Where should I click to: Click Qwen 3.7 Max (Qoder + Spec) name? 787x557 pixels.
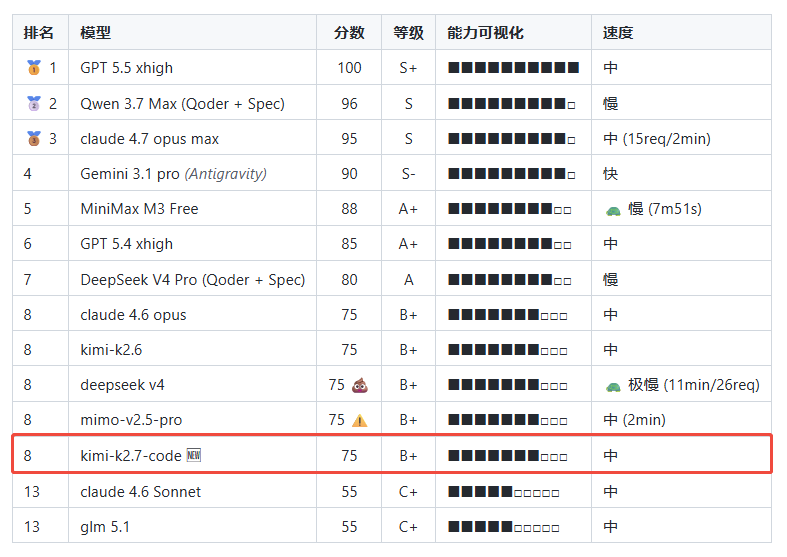point(182,104)
